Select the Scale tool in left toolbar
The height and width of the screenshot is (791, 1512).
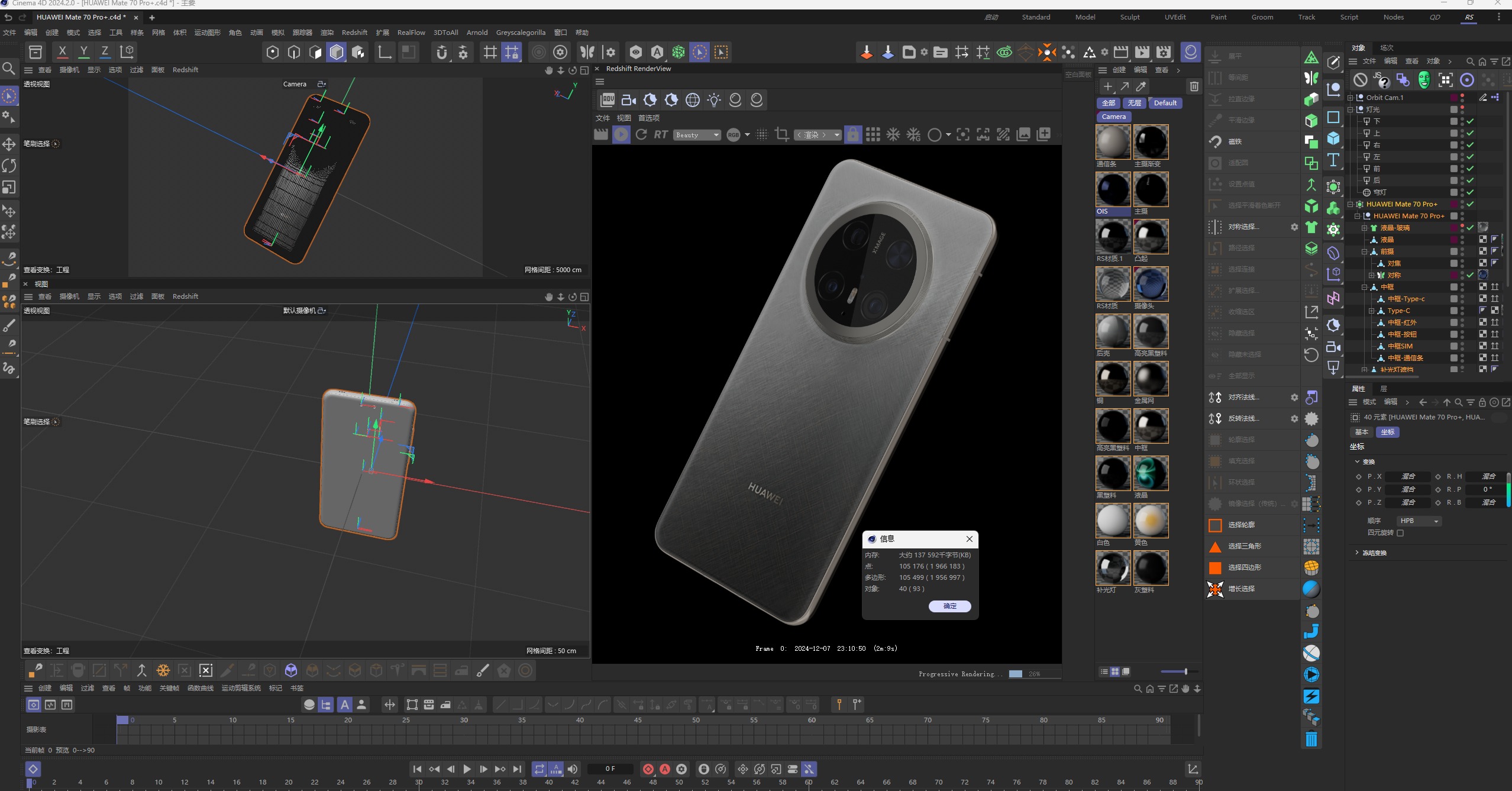tap(9, 188)
